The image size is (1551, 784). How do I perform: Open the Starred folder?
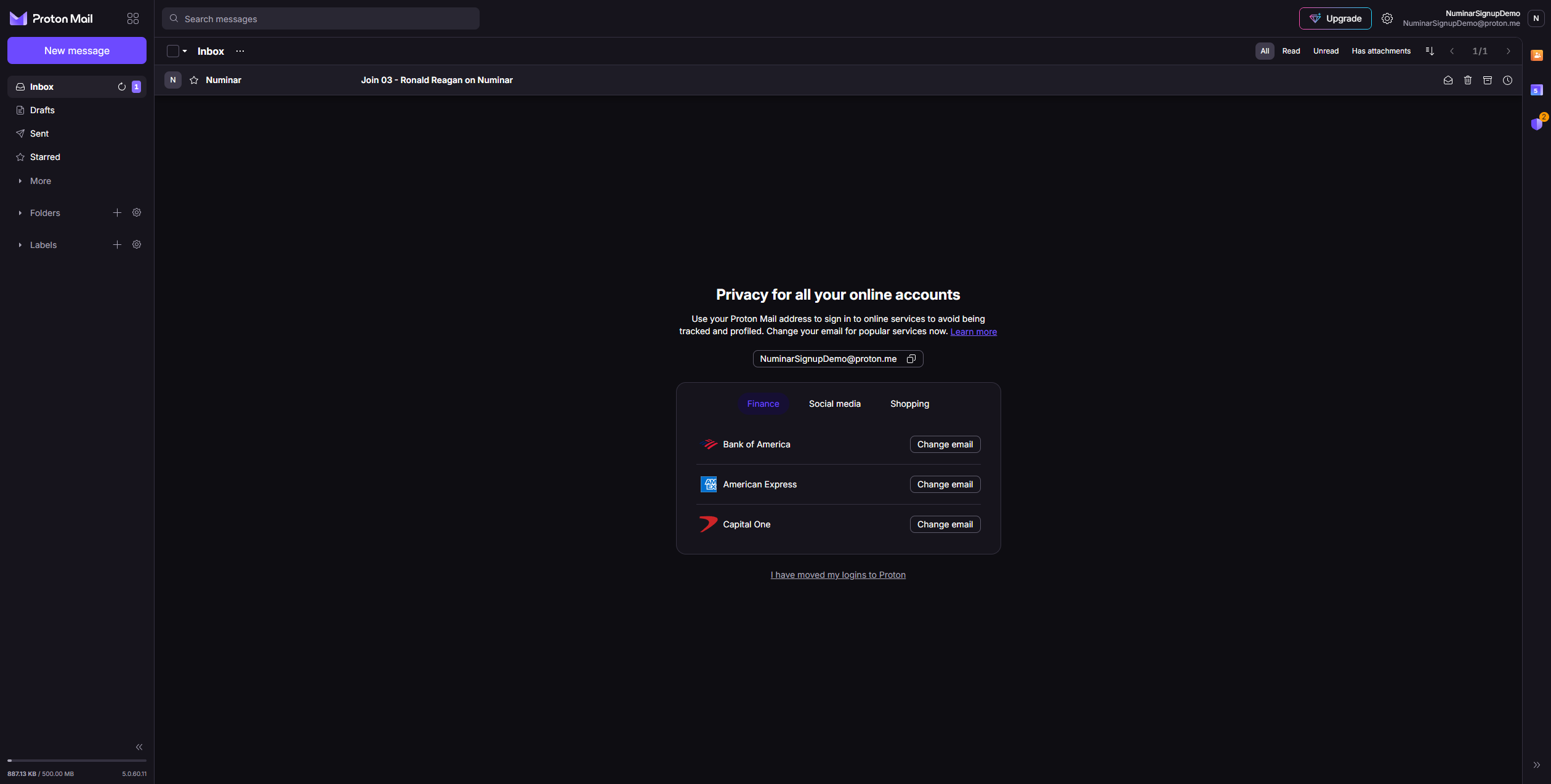pos(77,157)
